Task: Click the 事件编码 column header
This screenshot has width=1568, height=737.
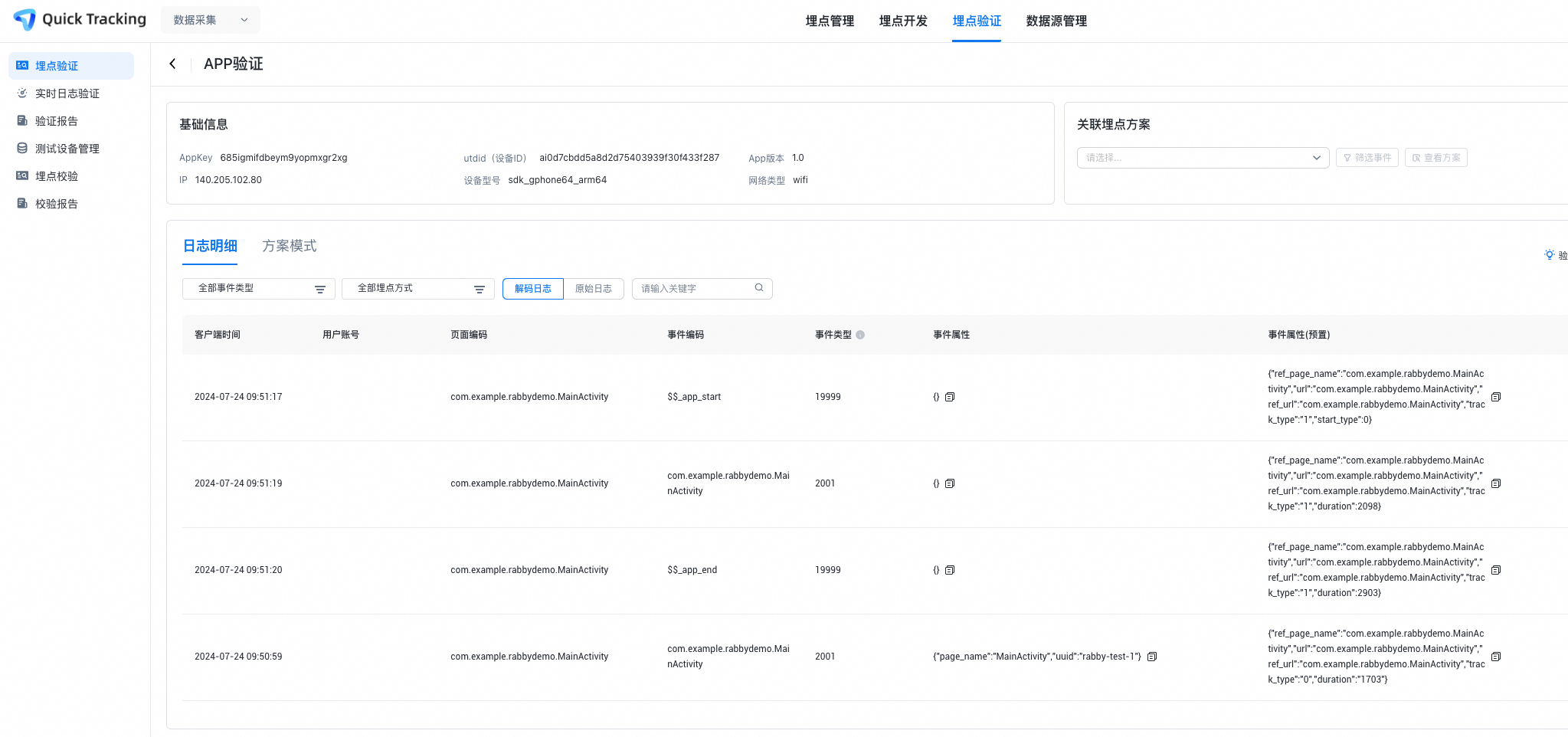Action: coord(686,335)
